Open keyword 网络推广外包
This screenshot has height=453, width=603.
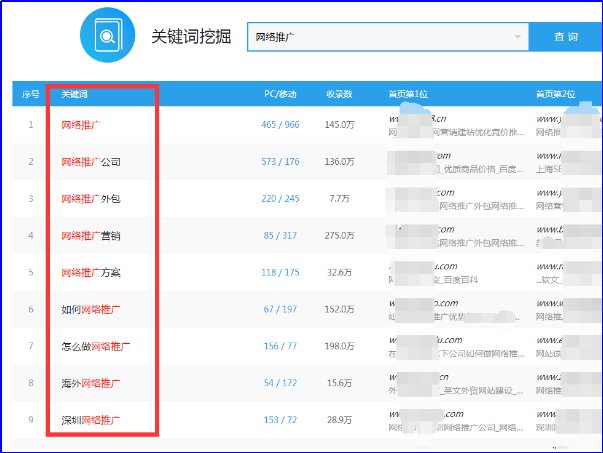(x=91, y=198)
